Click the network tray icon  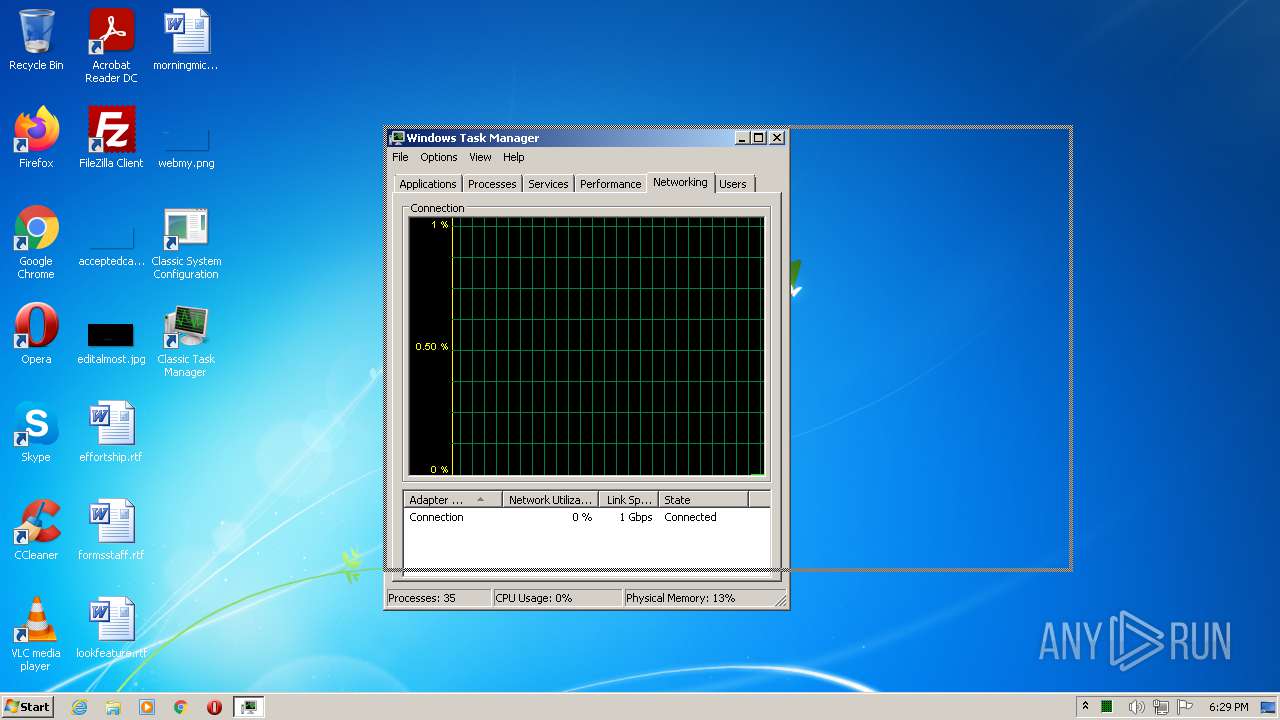[x=1161, y=707]
